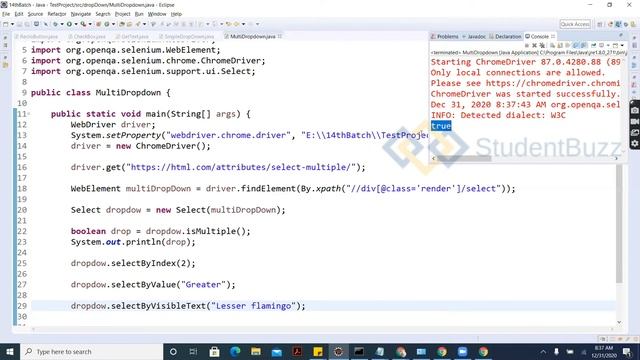The image size is (640, 360).
Task: Open Microsoft Store from the taskbar
Action: pyautogui.click(x=214, y=351)
